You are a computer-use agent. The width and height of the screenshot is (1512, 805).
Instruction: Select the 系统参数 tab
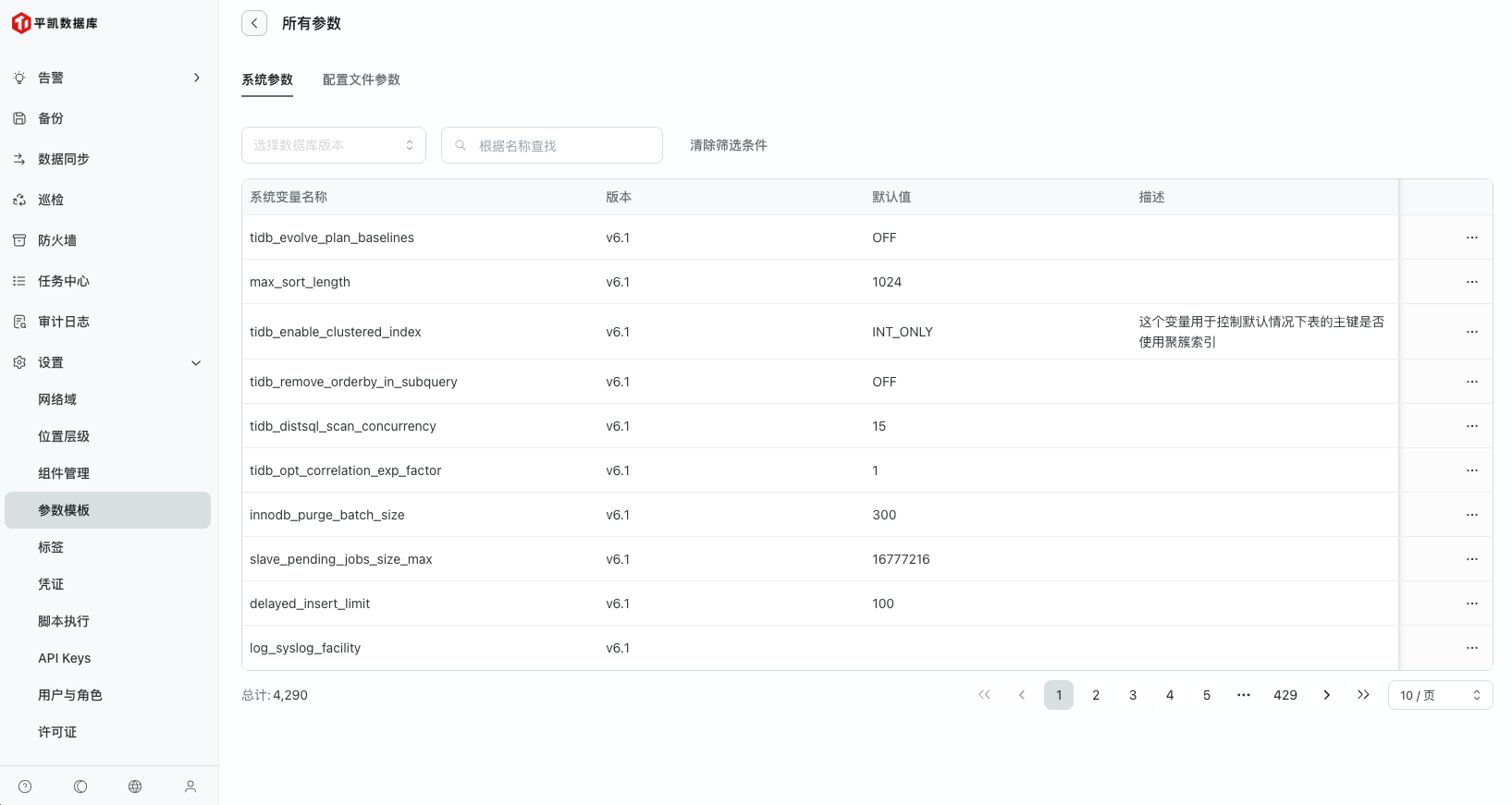click(267, 79)
